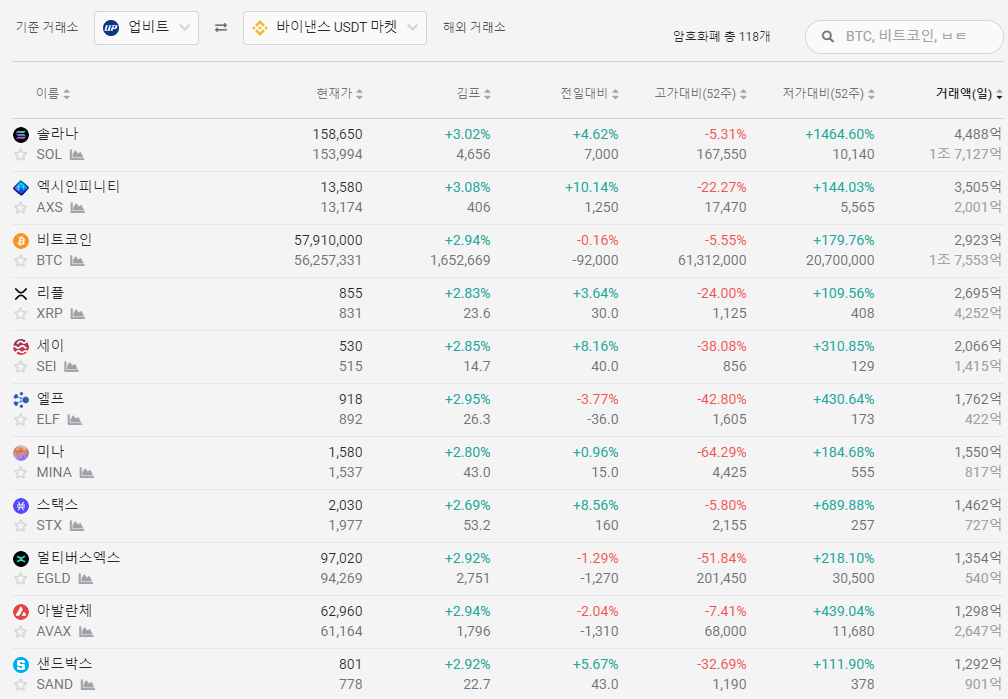The image size is (1008, 699).
Task: Click the Stacks STX coin logo
Action: pyautogui.click(x=21, y=505)
